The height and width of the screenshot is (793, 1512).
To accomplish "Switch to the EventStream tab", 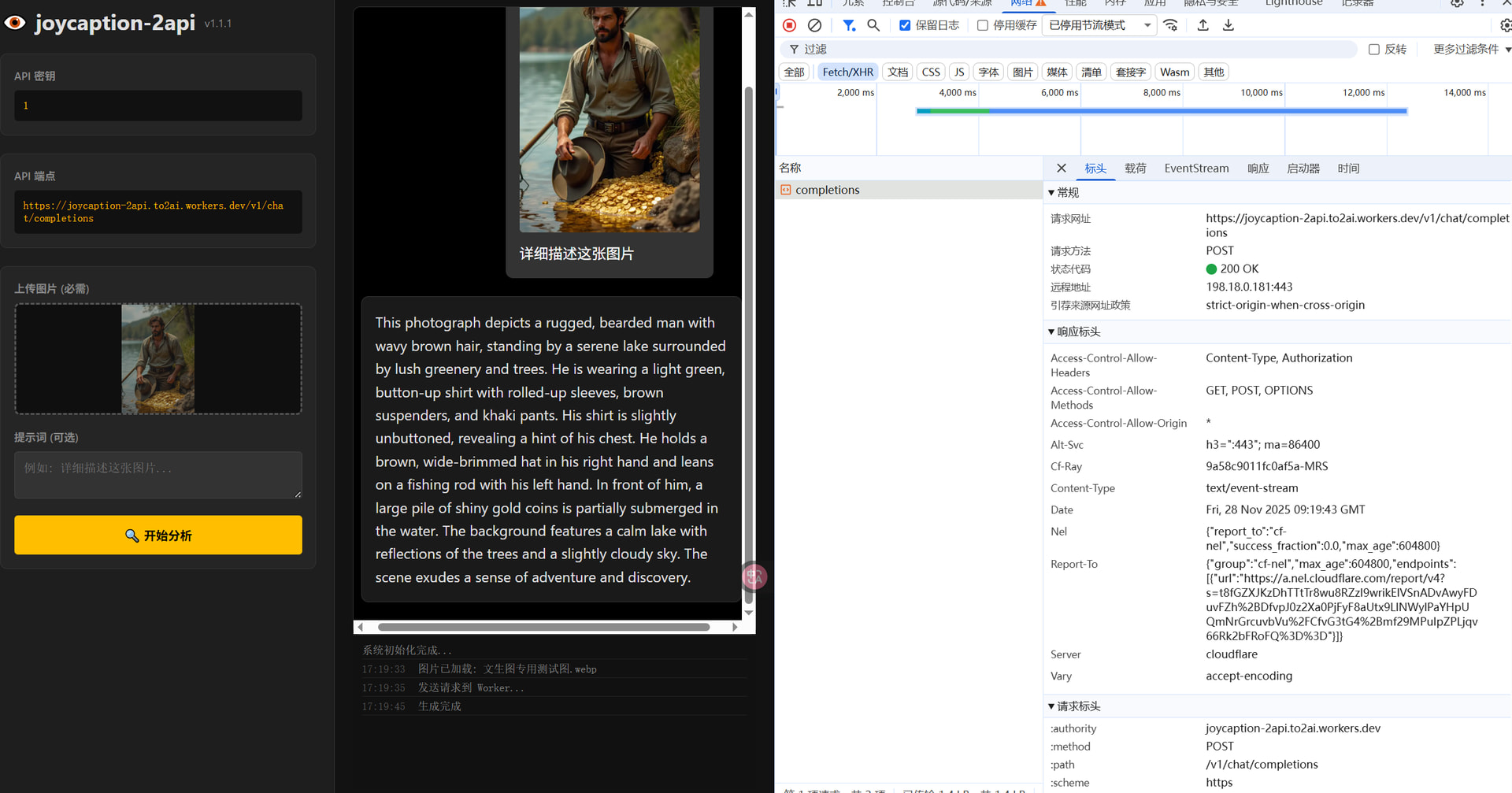I will coord(1196,169).
